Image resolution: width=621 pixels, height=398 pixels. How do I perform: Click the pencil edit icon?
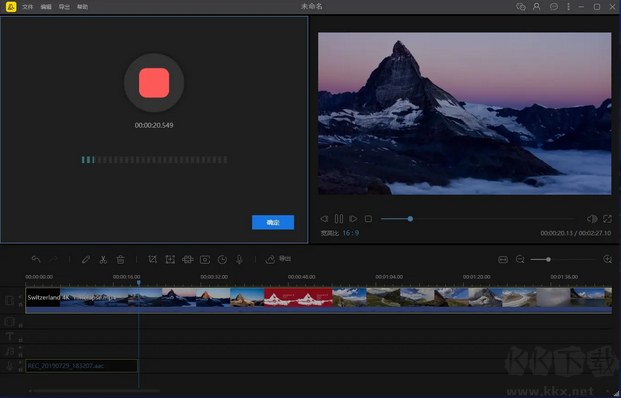(x=86, y=259)
